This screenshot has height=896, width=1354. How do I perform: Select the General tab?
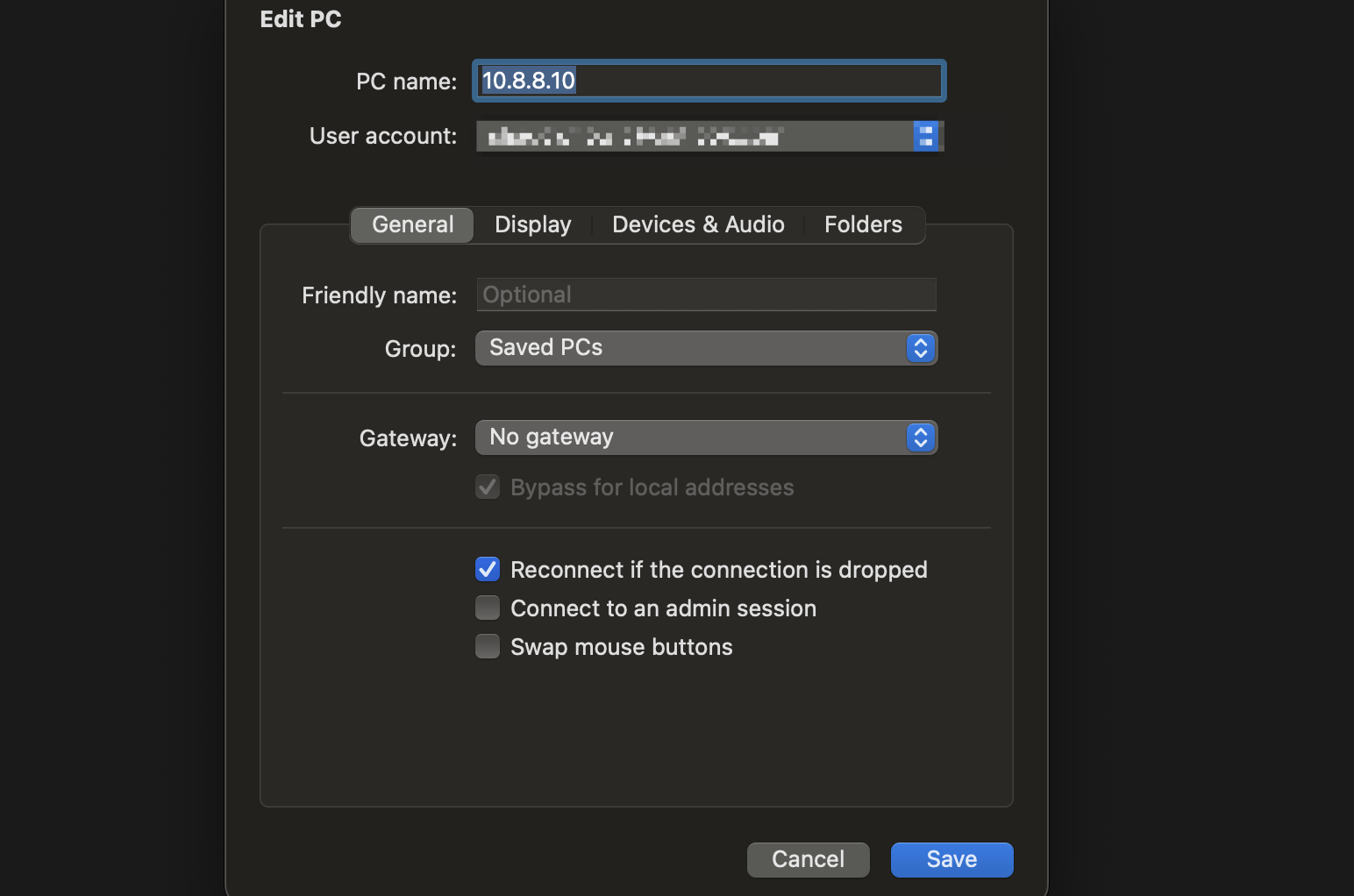pos(412,225)
